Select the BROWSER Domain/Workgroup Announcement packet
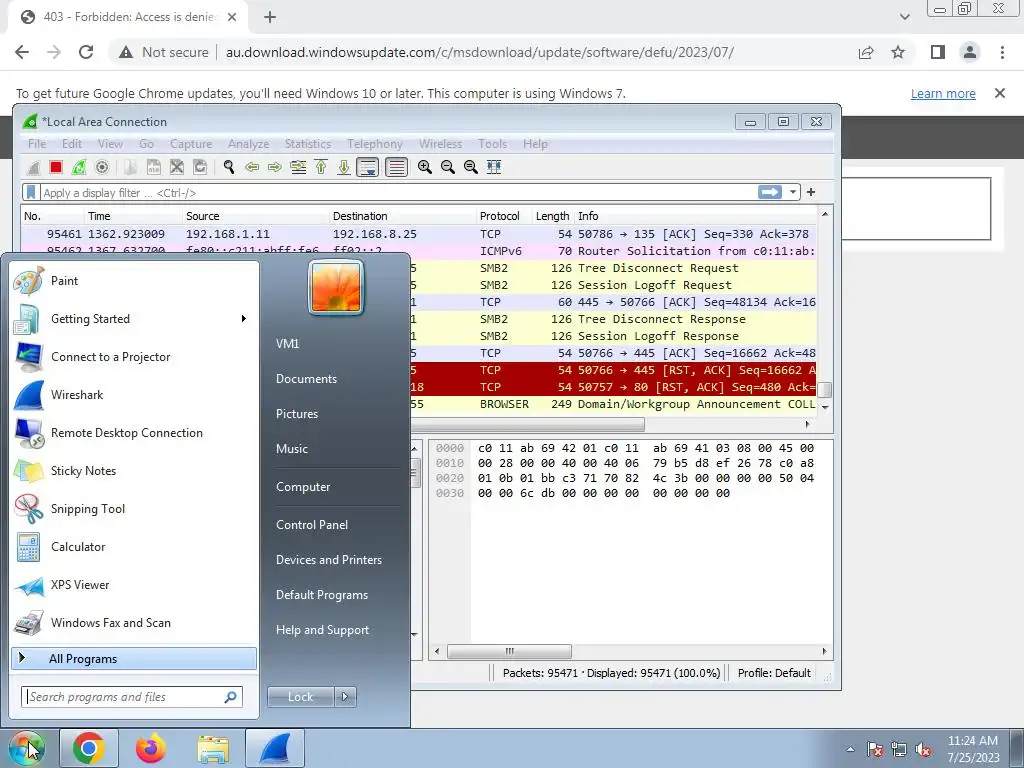The image size is (1024, 768). pos(614,404)
